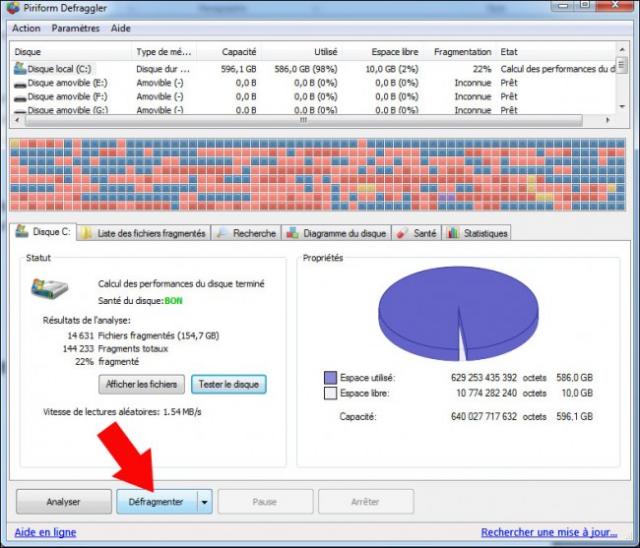Open the Défragmenter dropdown arrow
This screenshot has width=640, height=548.
click(x=205, y=502)
